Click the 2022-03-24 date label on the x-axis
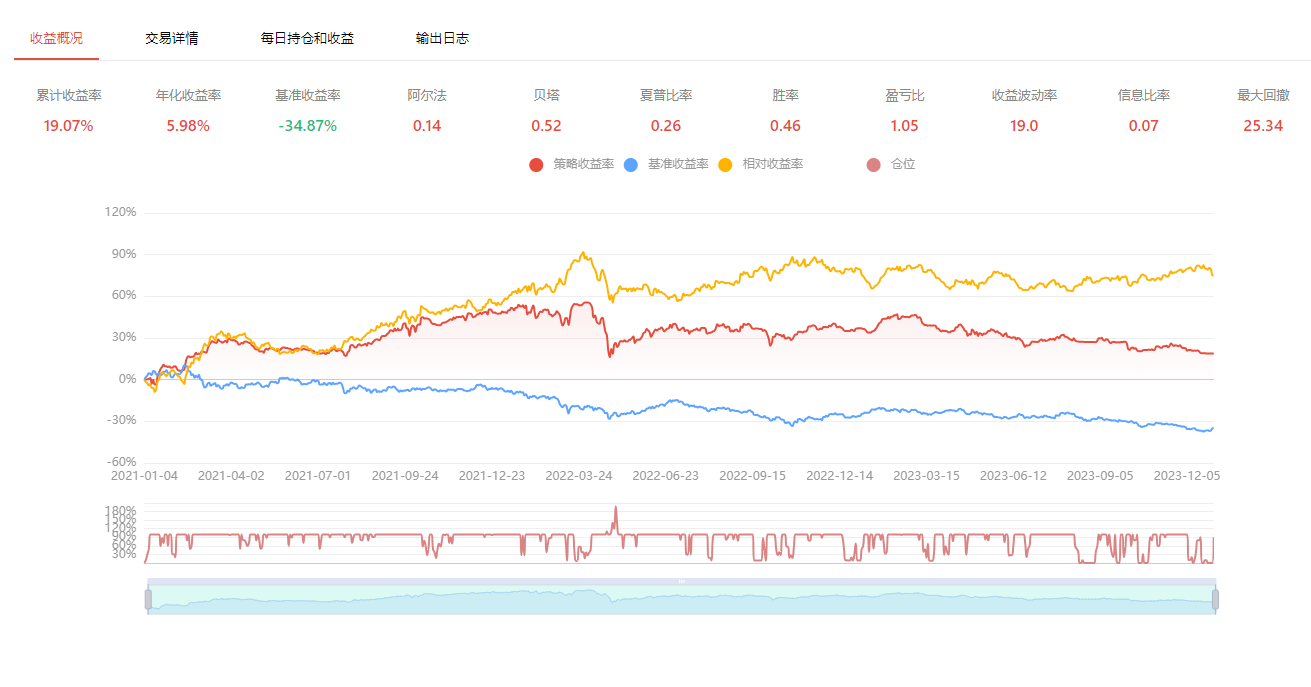The height and width of the screenshot is (687, 1311). point(578,476)
